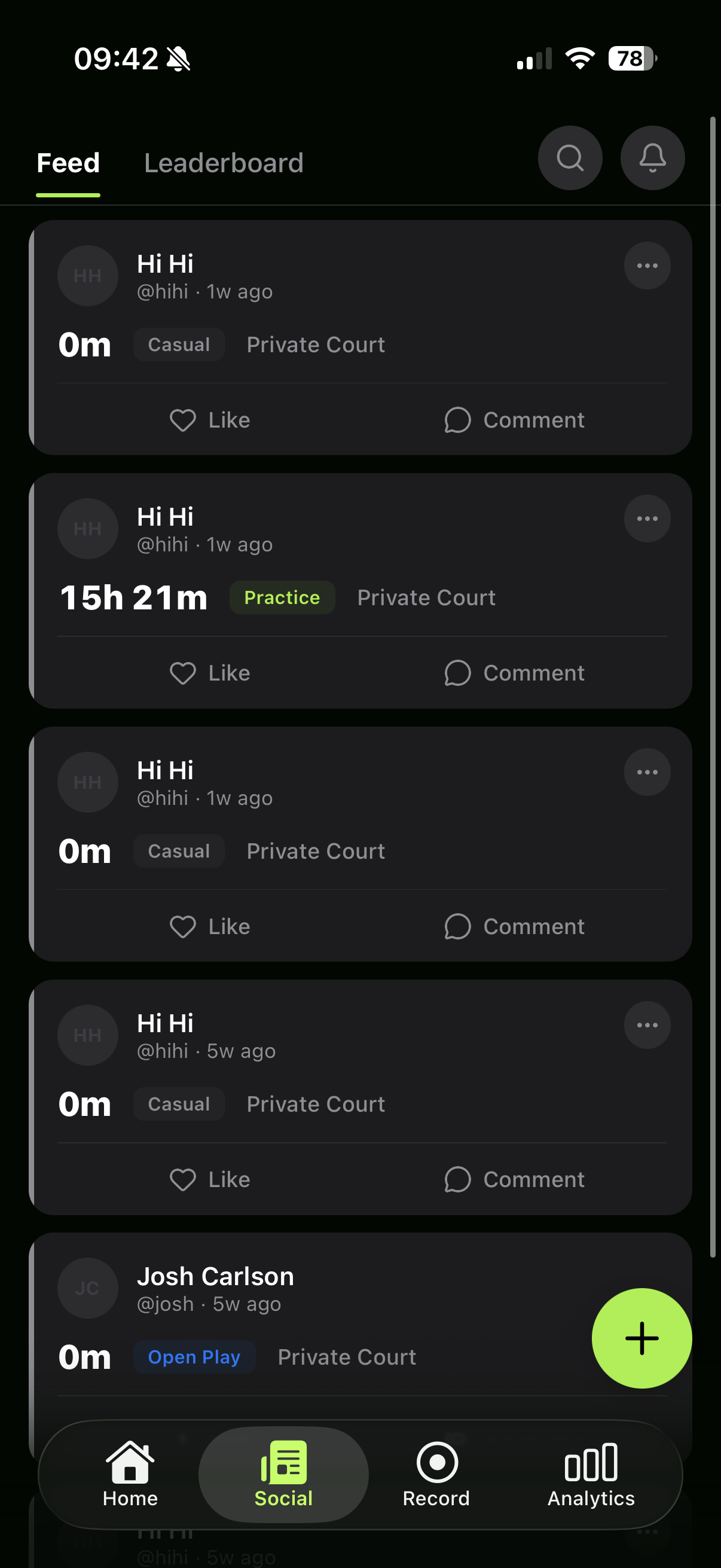Screen dimensions: 721x1568
Task: Open the search icon
Action: point(570,158)
